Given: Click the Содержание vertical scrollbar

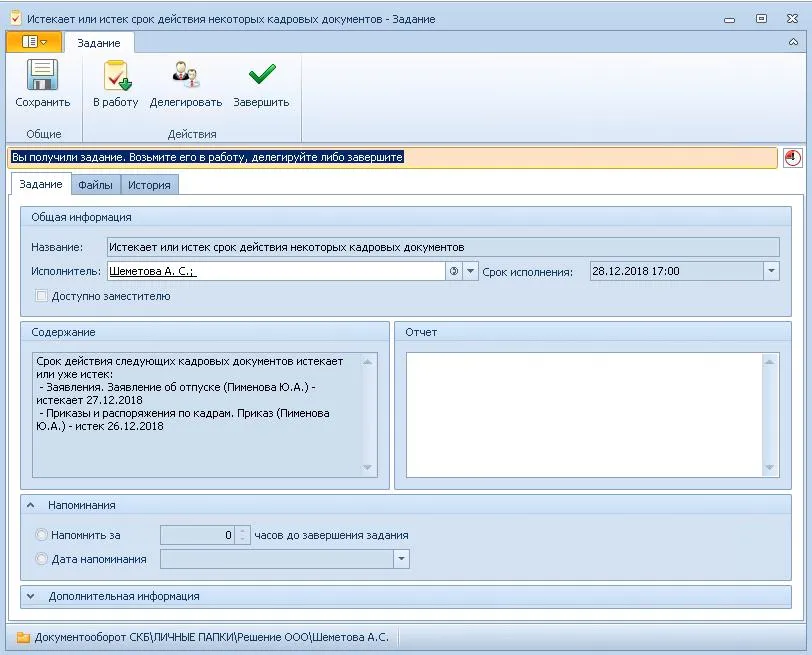Looking at the screenshot, I should point(370,412).
